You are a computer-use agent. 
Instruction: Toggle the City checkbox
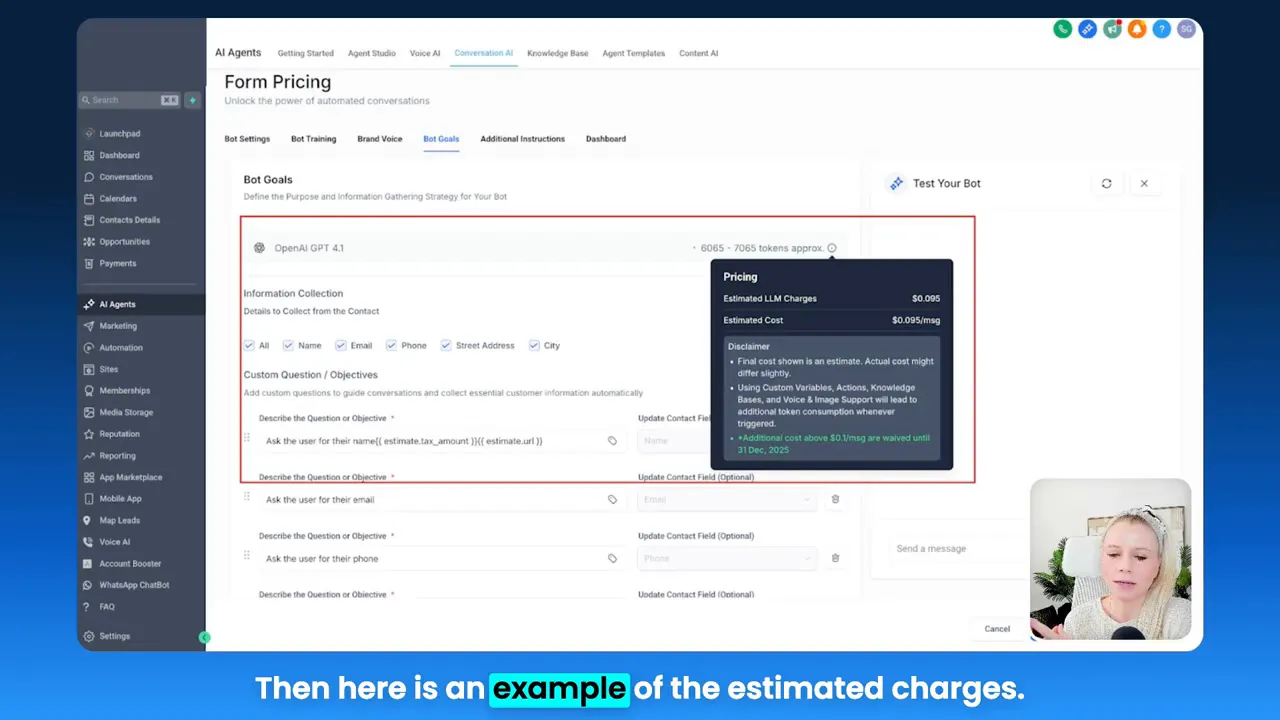pos(534,345)
